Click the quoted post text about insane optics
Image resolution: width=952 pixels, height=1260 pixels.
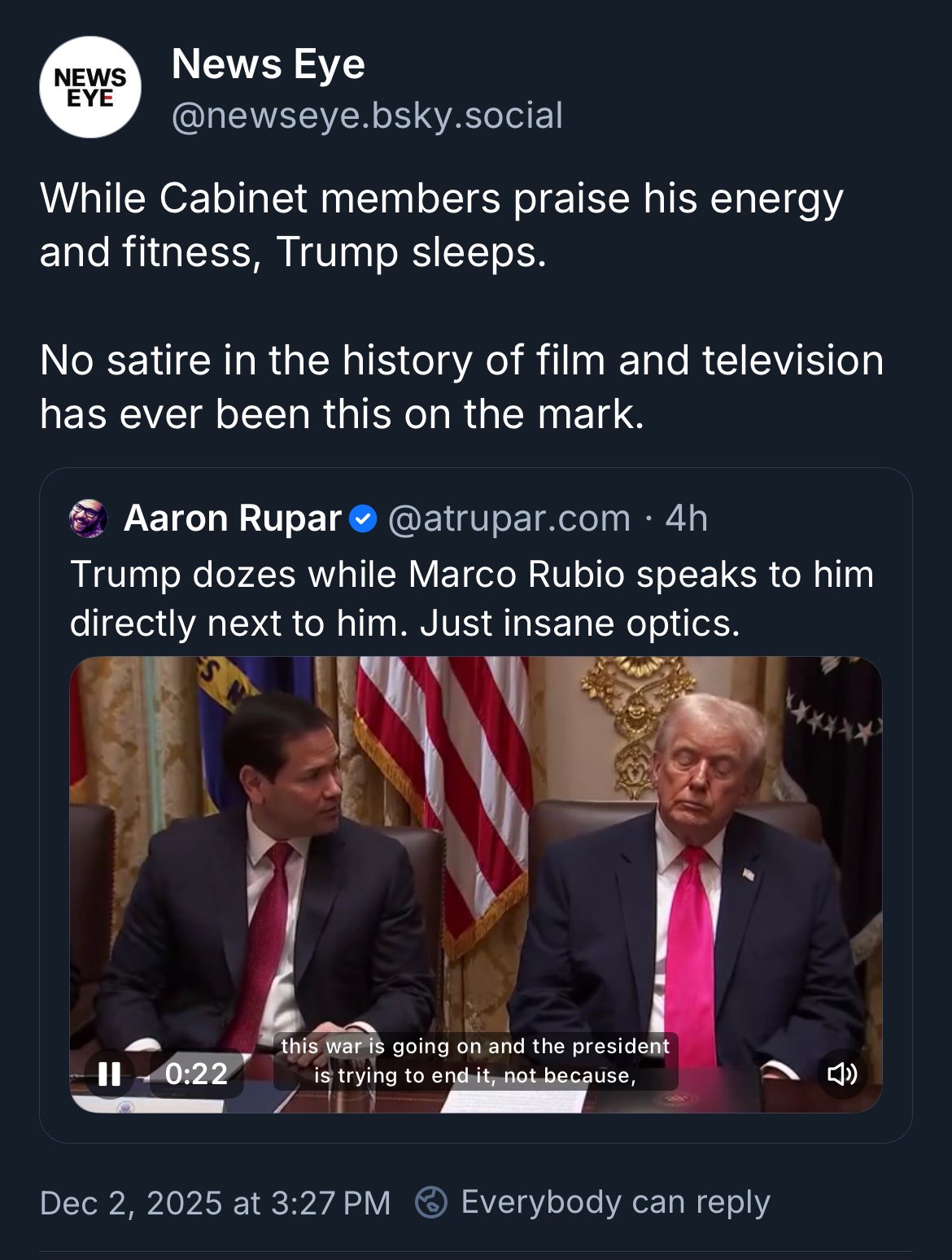coord(472,598)
